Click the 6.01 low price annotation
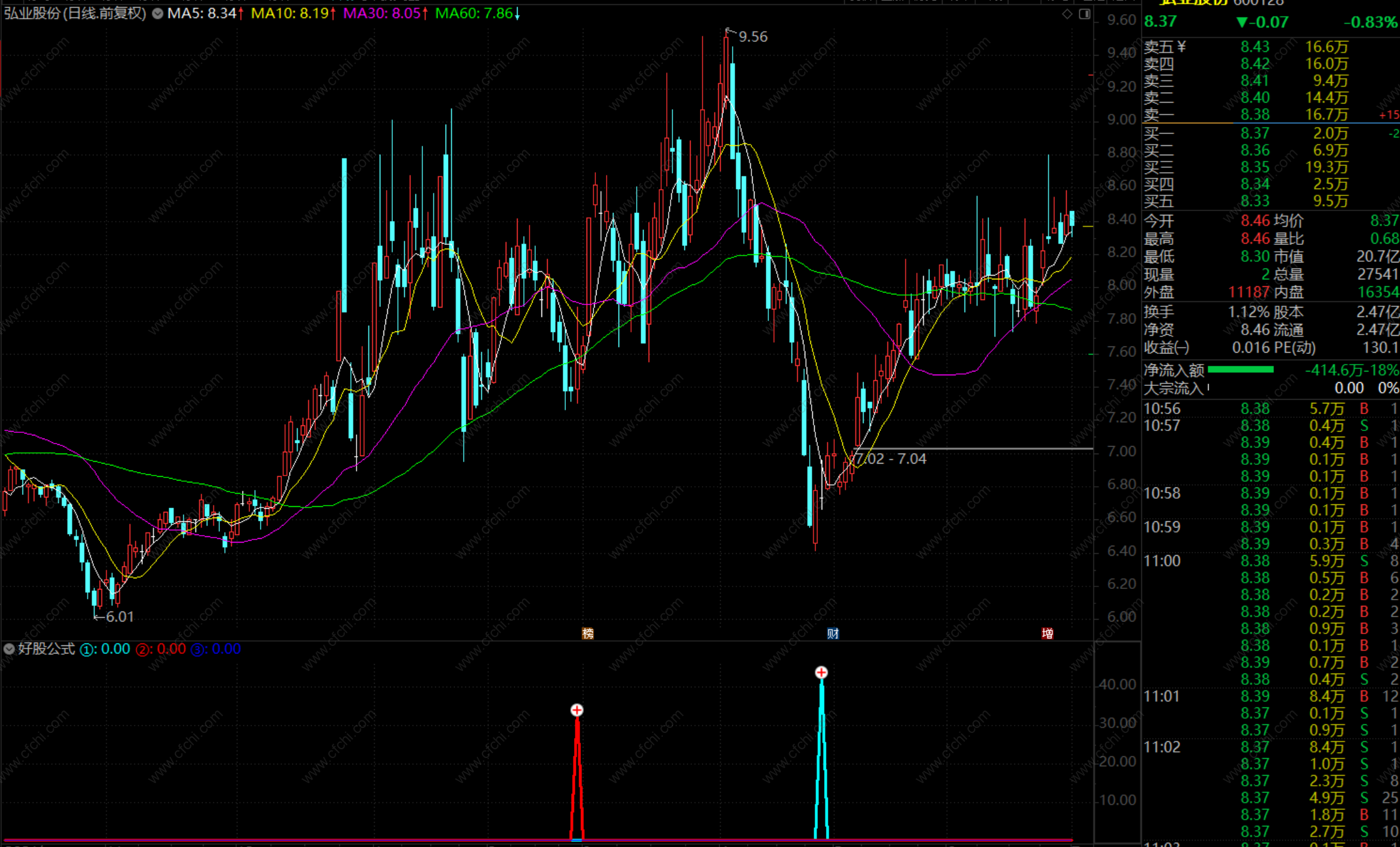1400x847 pixels. click(x=119, y=616)
